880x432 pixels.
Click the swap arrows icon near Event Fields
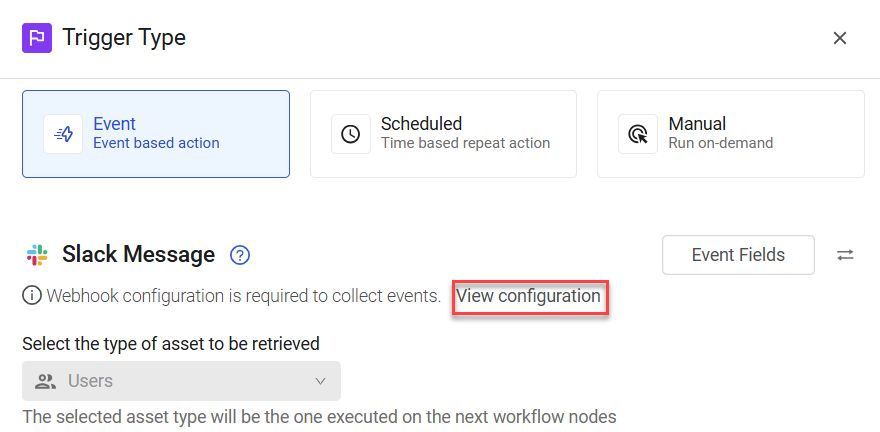845,255
